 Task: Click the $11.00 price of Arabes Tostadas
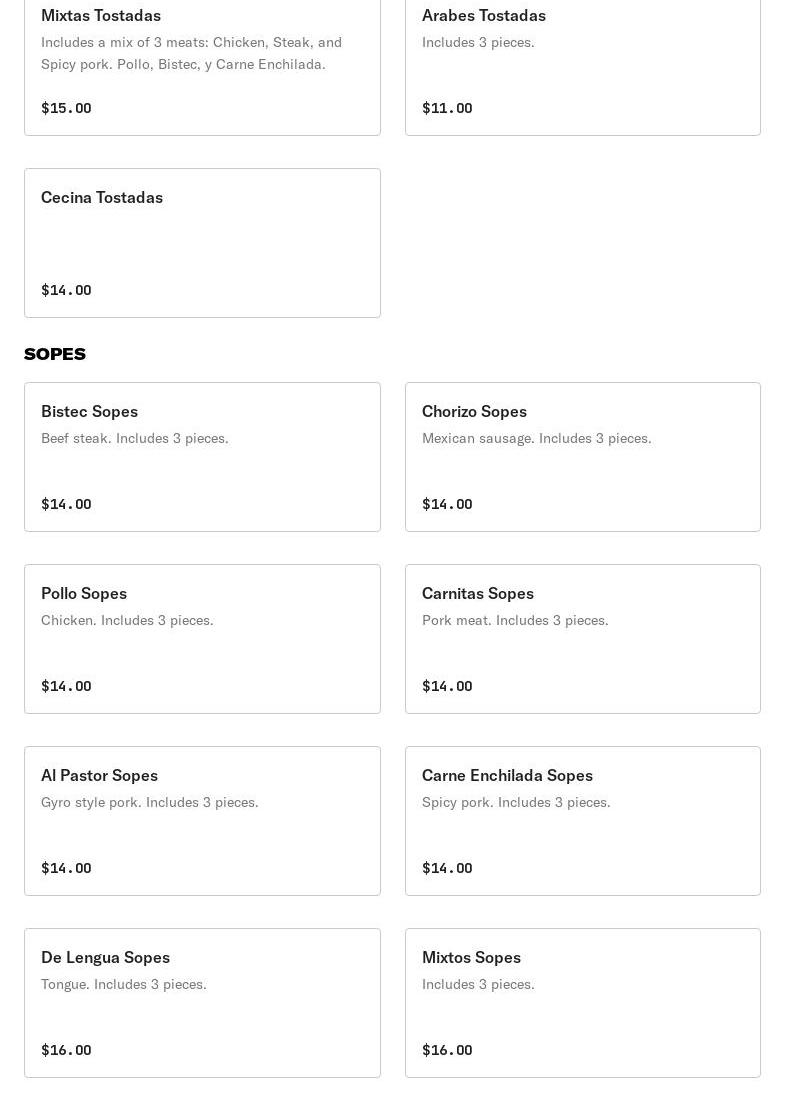[447, 108]
